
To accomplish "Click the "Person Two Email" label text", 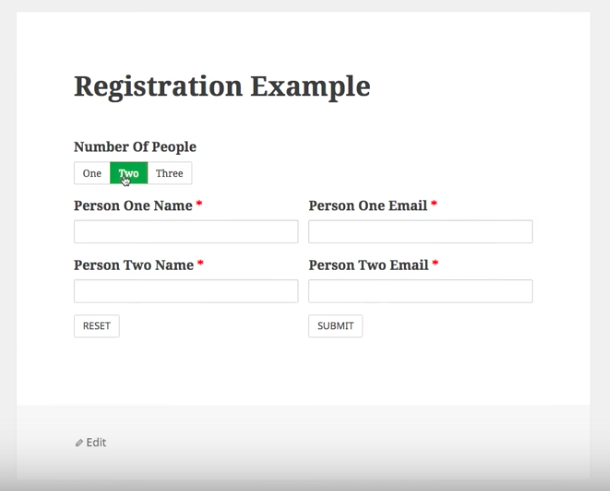I will pyautogui.click(x=368, y=265).
